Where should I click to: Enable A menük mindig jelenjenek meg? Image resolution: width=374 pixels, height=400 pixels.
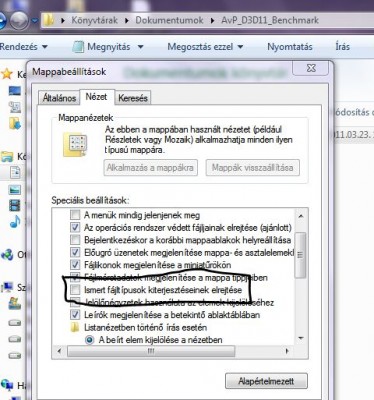tap(75, 215)
